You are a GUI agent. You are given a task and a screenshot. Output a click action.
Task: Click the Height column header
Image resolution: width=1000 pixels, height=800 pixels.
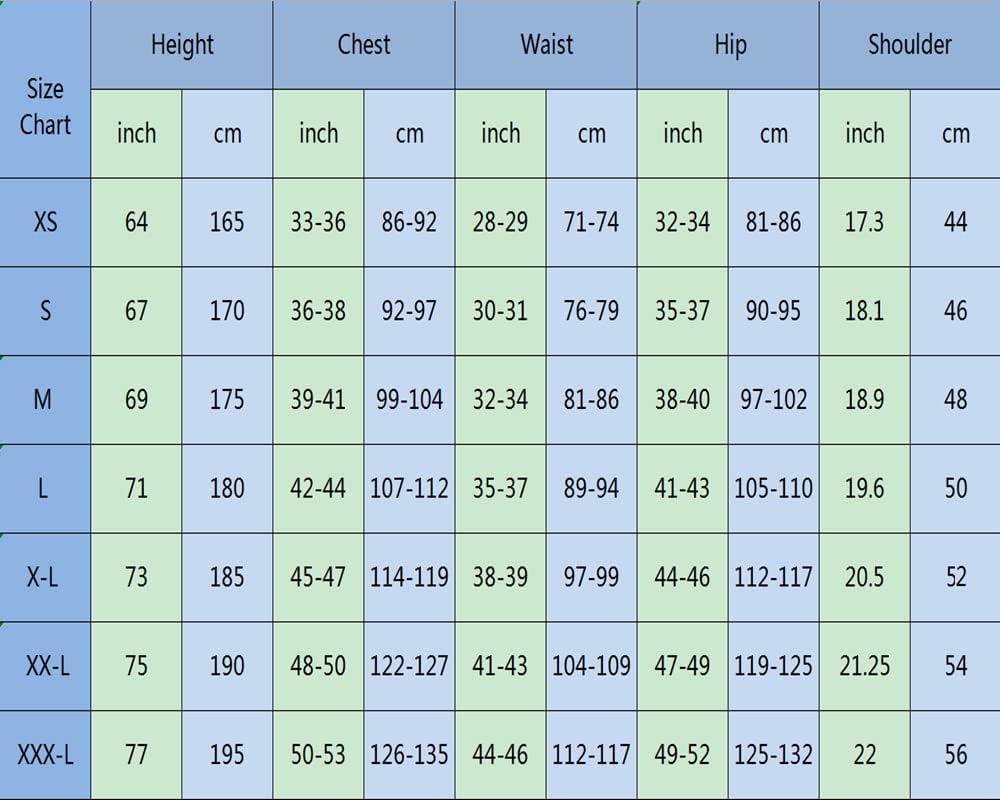tap(182, 45)
